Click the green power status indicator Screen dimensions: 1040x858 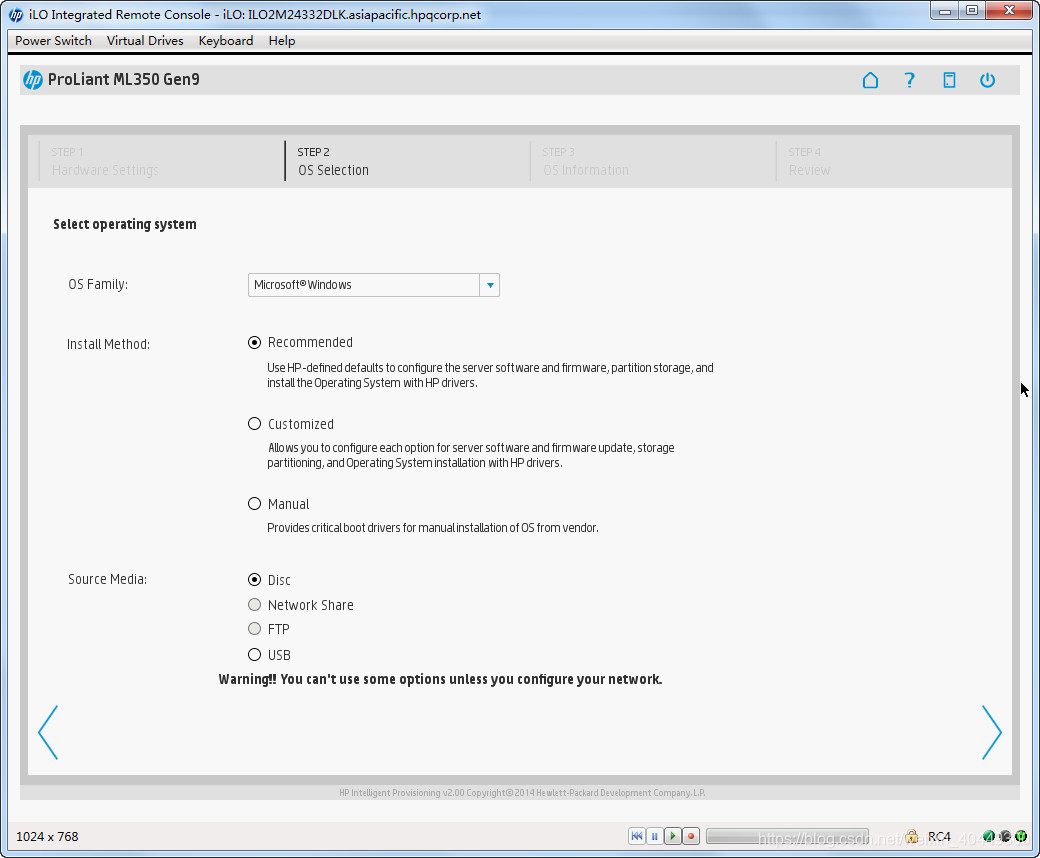point(1021,836)
